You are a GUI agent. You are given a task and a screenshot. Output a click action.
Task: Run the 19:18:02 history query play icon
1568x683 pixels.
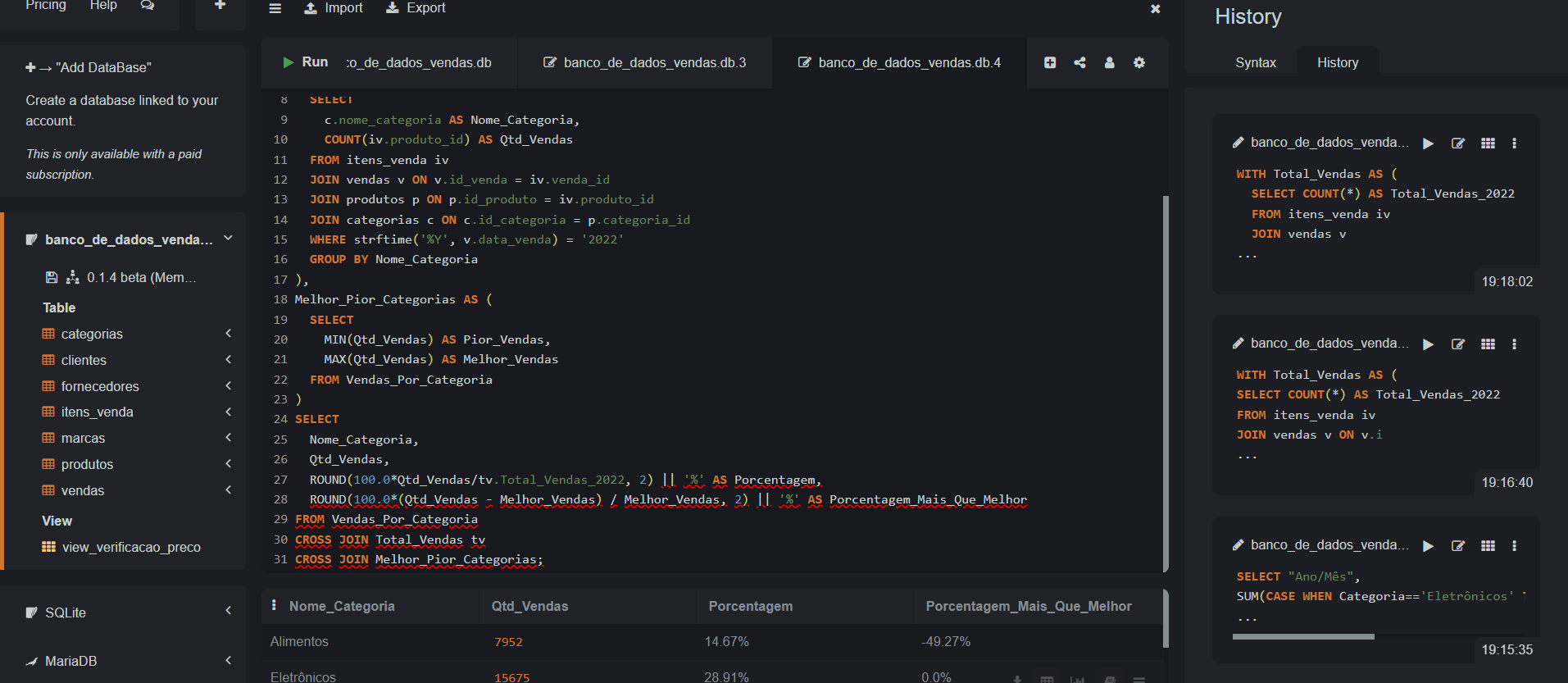click(x=1429, y=143)
